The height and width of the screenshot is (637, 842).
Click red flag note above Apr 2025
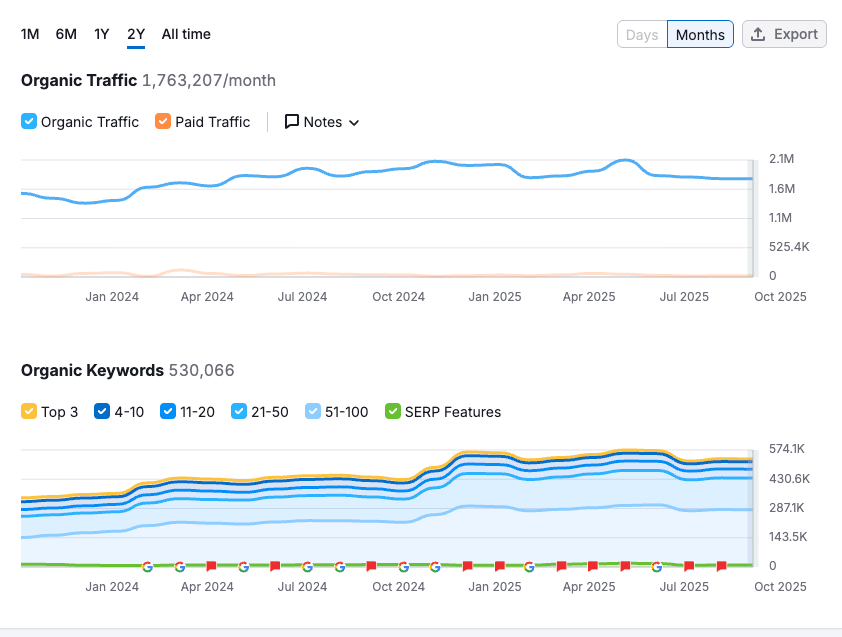pyautogui.click(x=593, y=566)
